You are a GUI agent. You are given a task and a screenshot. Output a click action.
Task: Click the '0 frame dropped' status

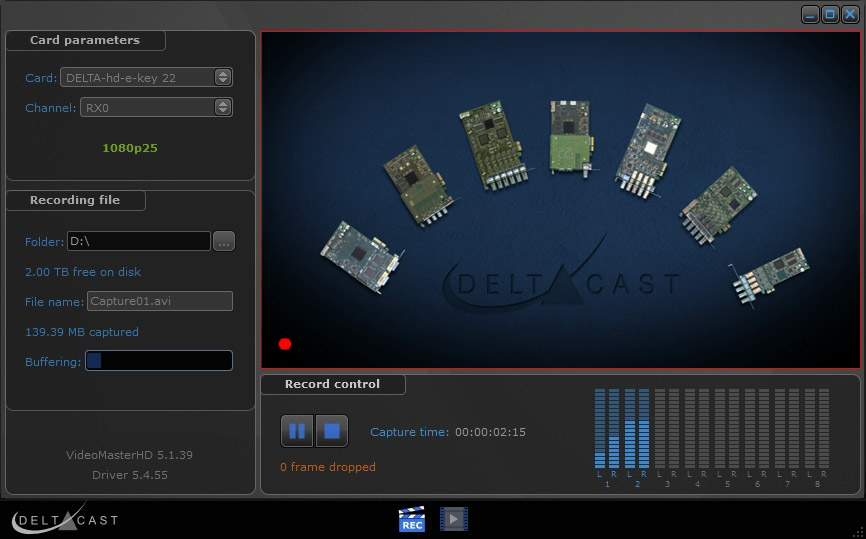coord(328,467)
